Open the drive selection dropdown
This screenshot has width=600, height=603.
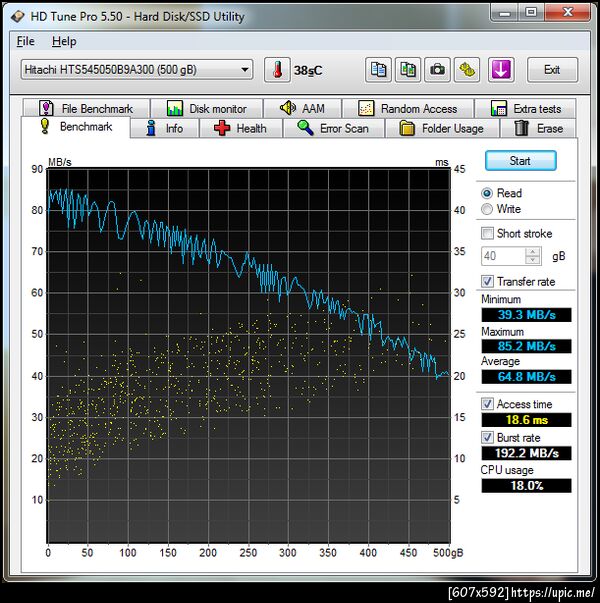(x=137, y=70)
